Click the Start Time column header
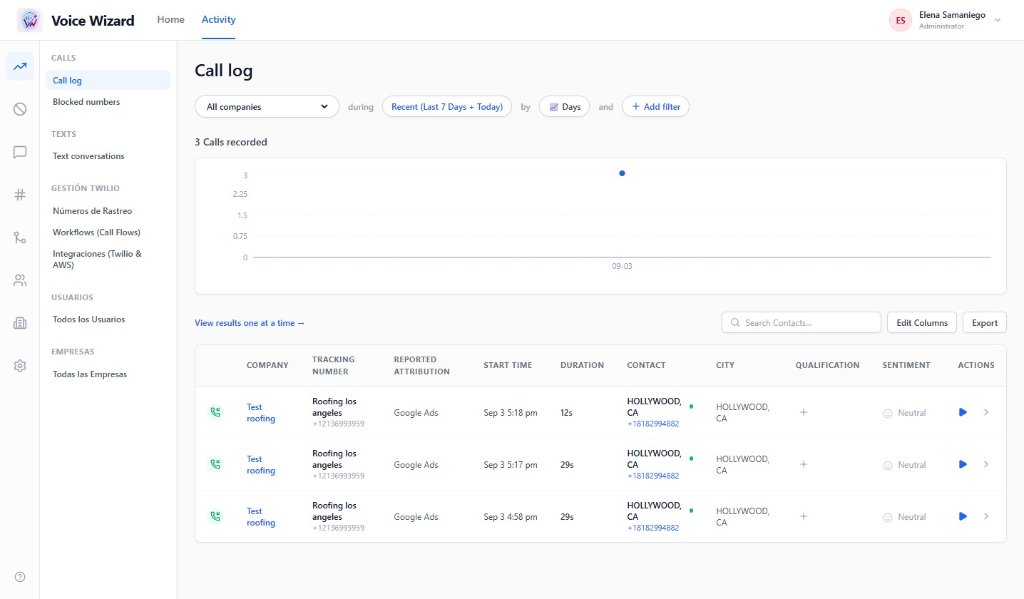 tap(507, 365)
